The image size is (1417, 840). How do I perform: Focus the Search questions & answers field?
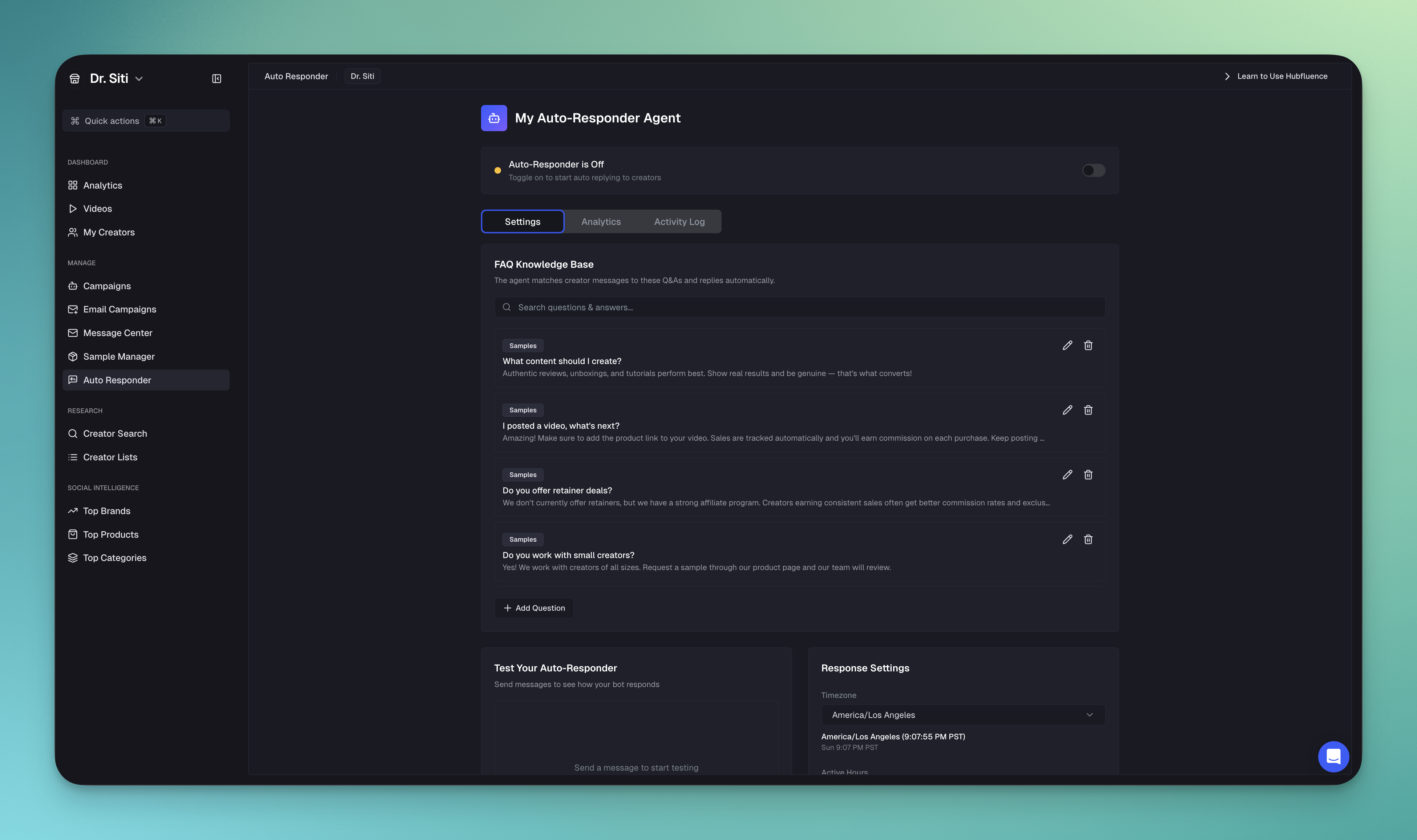click(799, 307)
